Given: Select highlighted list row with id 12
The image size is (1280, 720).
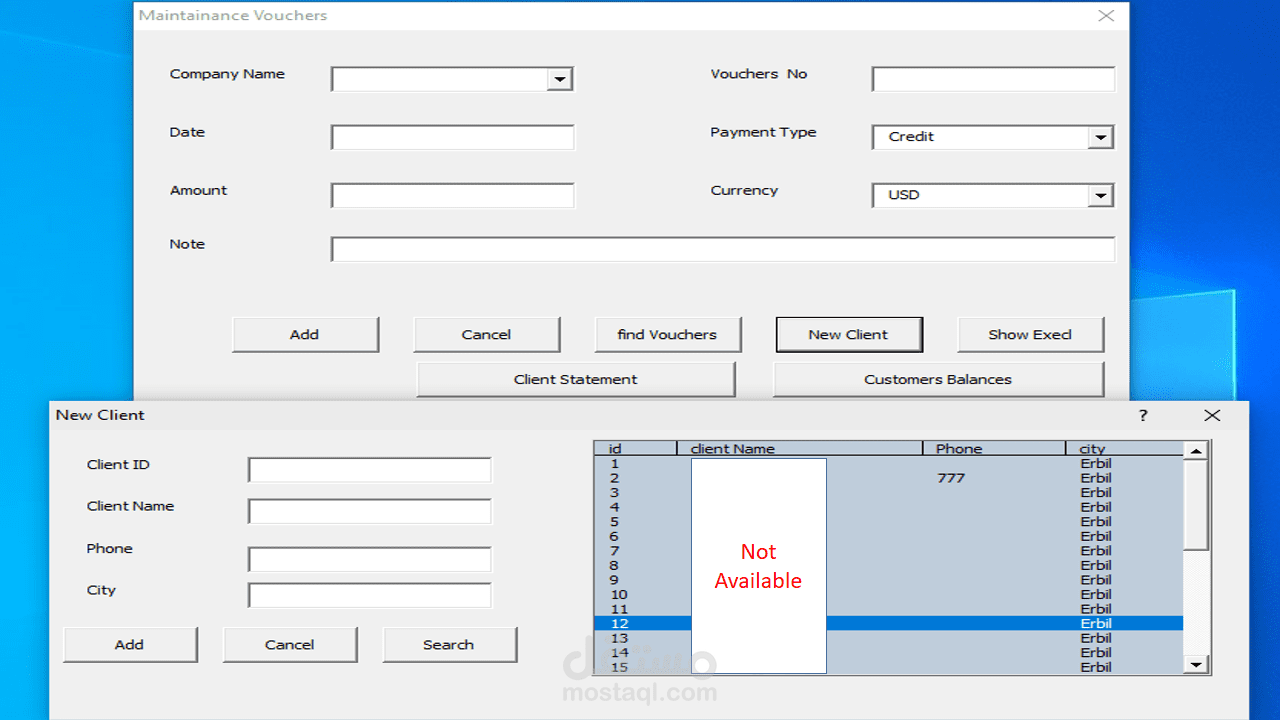Looking at the screenshot, I should [x=889, y=624].
